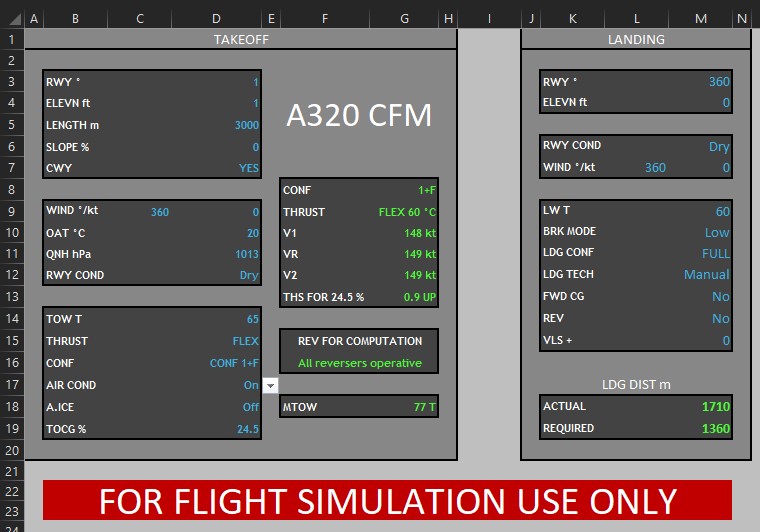760x532 pixels.
Task: Select column D header
Action: coord(216,19)
